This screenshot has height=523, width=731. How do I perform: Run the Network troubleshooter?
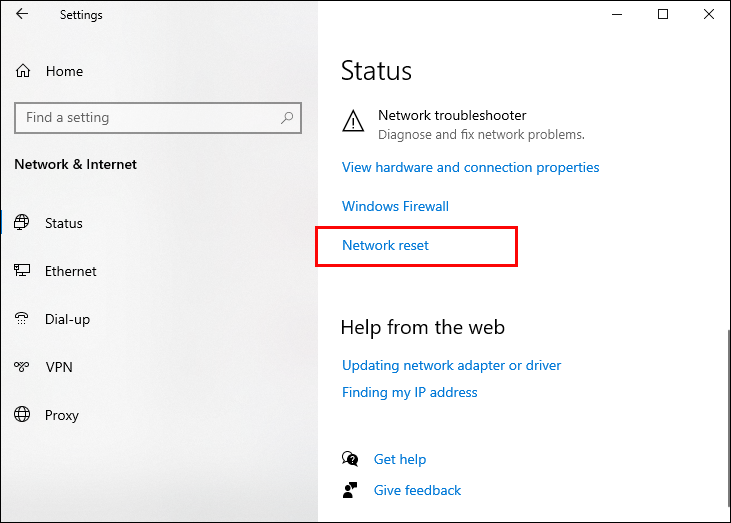(x=452, y=116)
